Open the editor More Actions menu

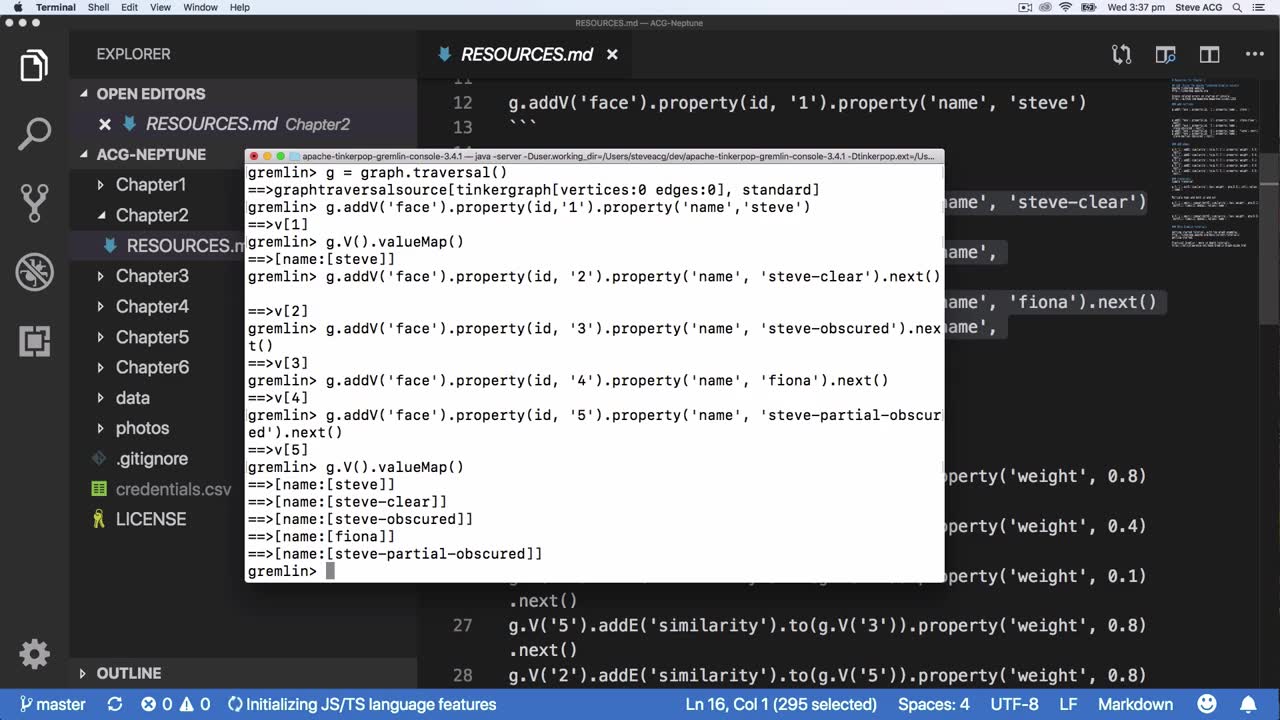point(1254,54)
